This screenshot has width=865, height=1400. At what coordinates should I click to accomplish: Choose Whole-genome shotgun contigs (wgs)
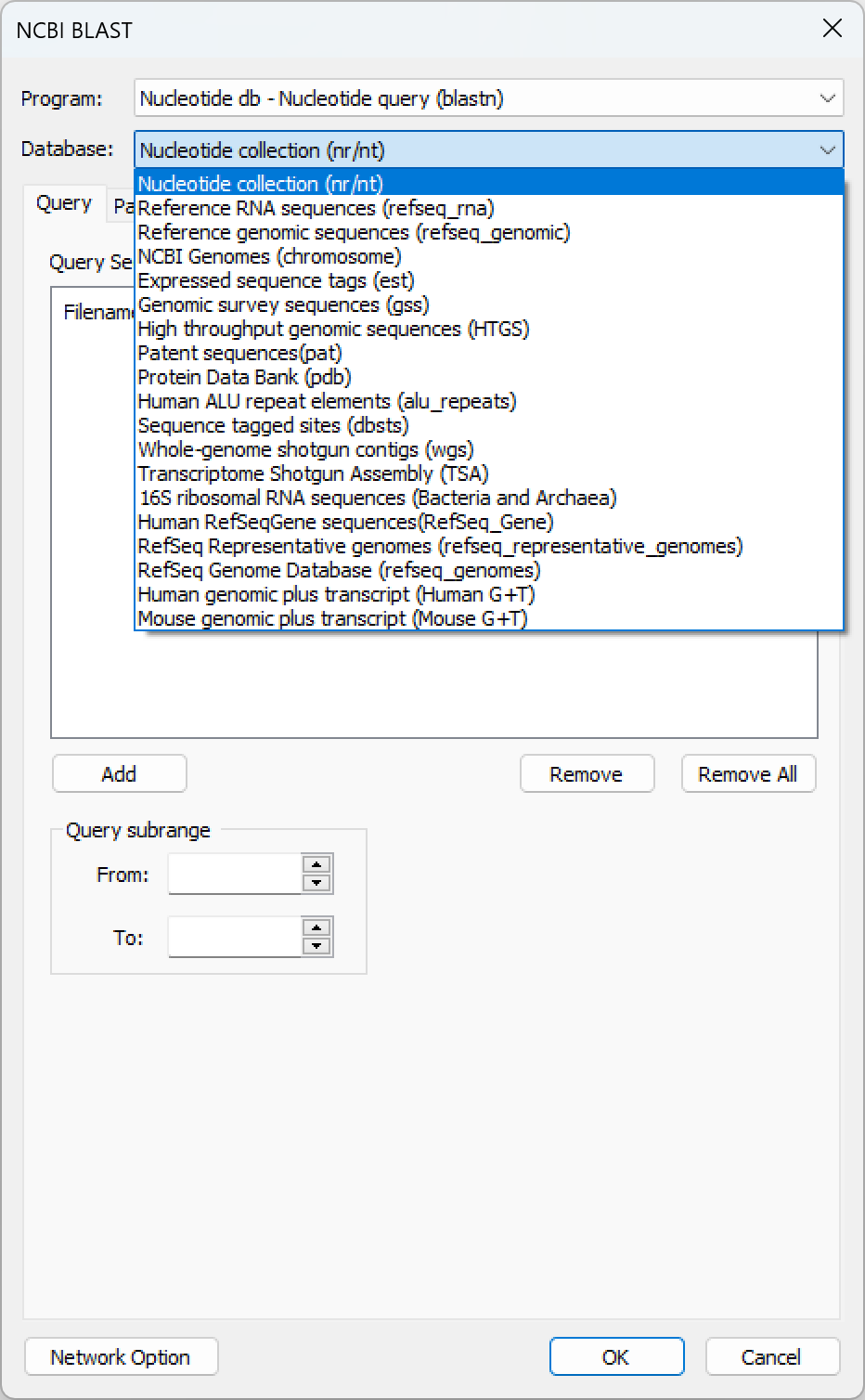pos(489,449)
